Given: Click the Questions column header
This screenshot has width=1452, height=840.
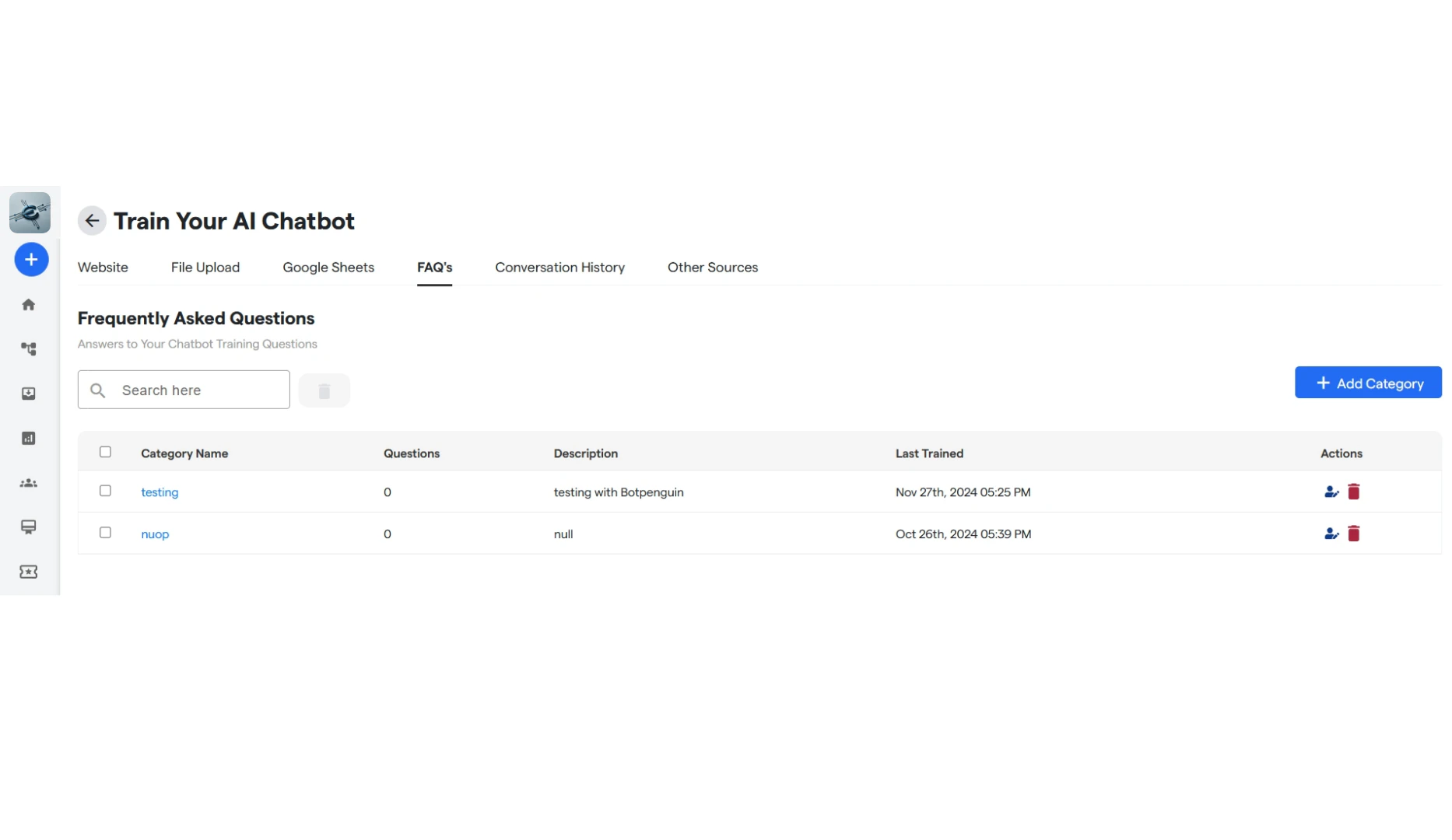Looking at the screenshot, I should (412, 453).
